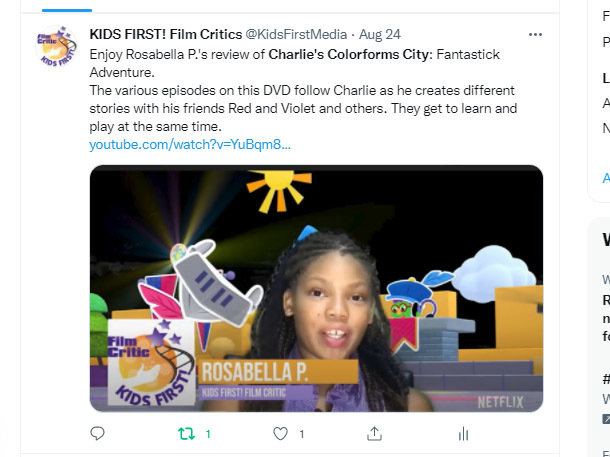Undo the retweet via green arrows icon
610x457 pixels.
coord(186,434)
